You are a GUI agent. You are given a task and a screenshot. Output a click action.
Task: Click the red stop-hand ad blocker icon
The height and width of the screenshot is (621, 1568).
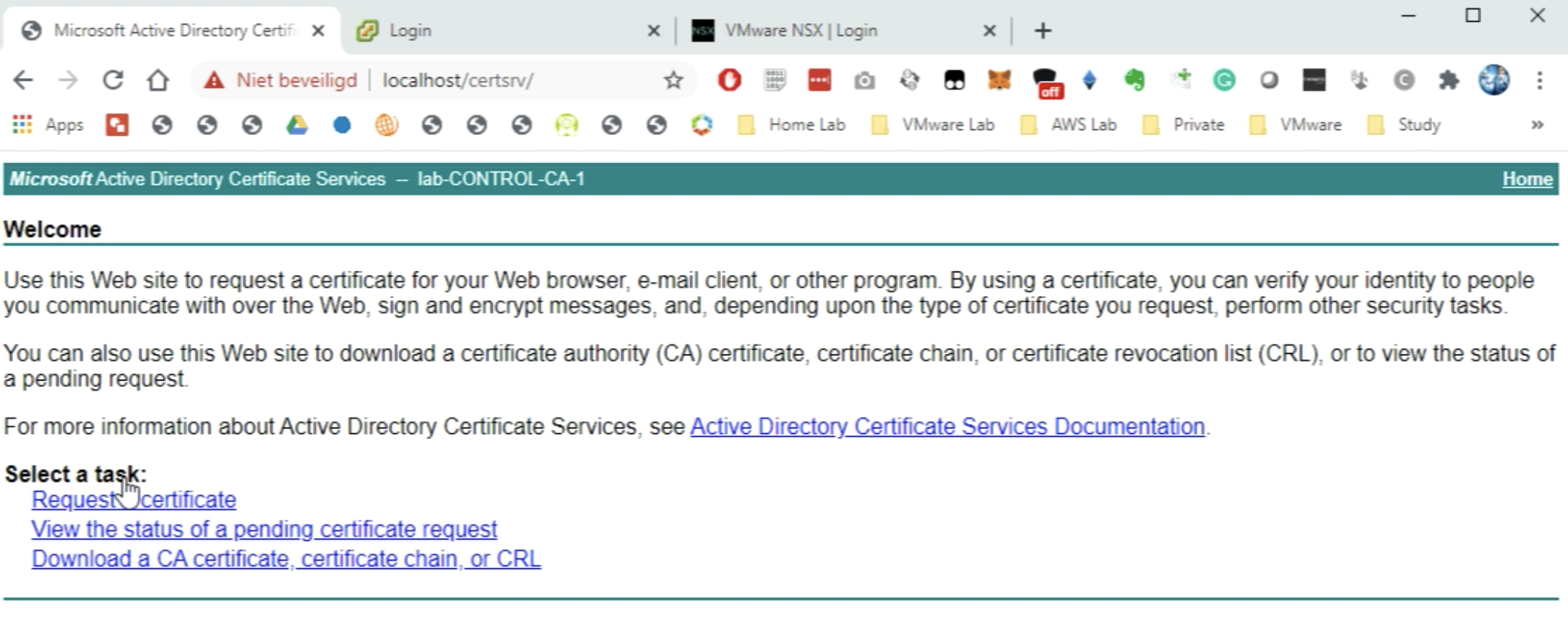click(729, 80)
